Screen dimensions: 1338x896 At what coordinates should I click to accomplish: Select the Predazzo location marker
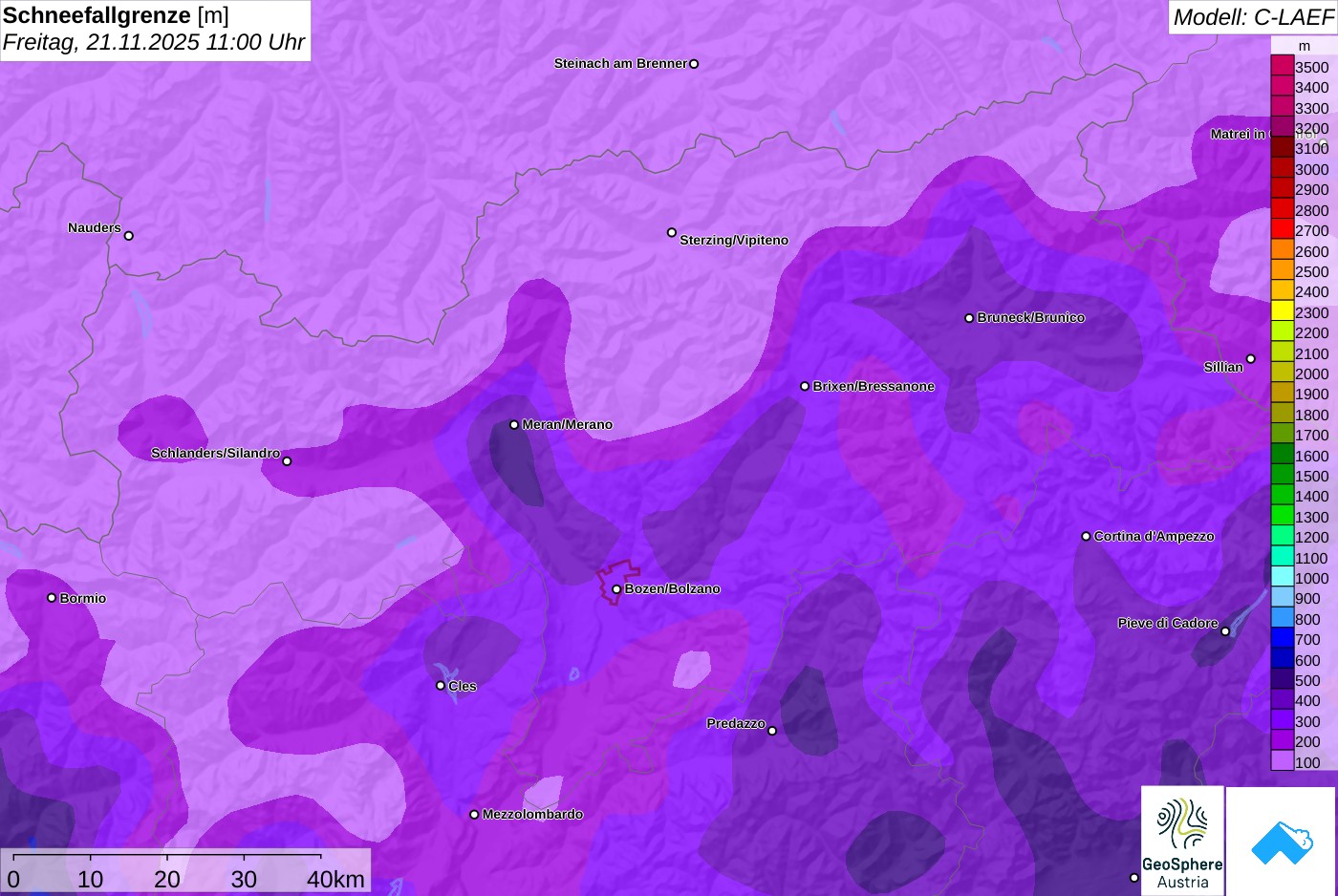click(772, 732)
